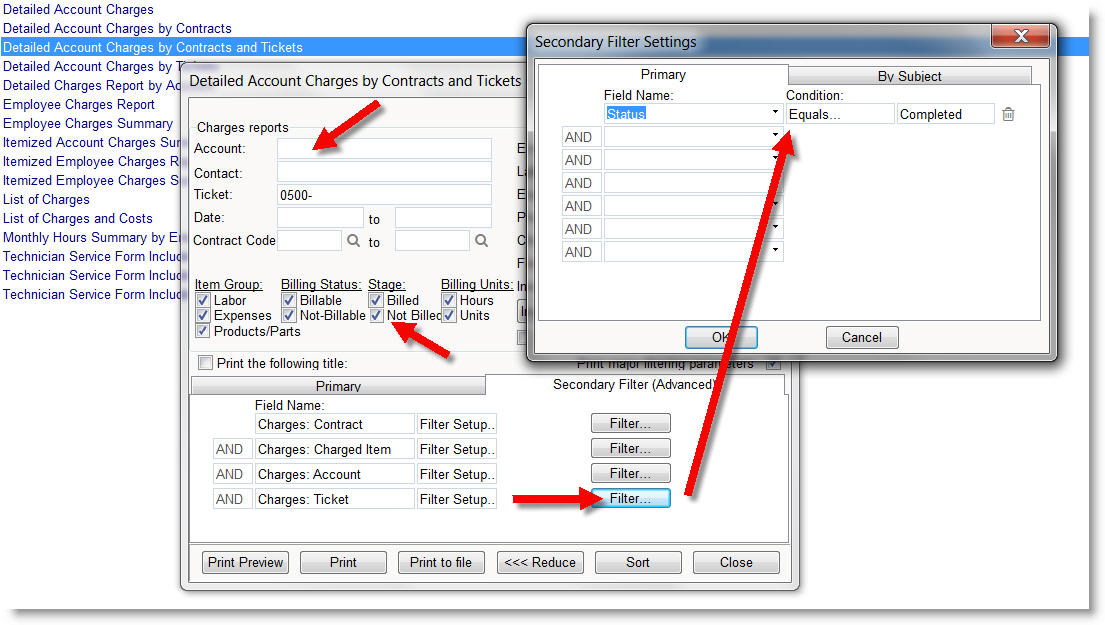
Task: Click OK in Secondary Filter Settings
Action: click(x=720, y=337)
